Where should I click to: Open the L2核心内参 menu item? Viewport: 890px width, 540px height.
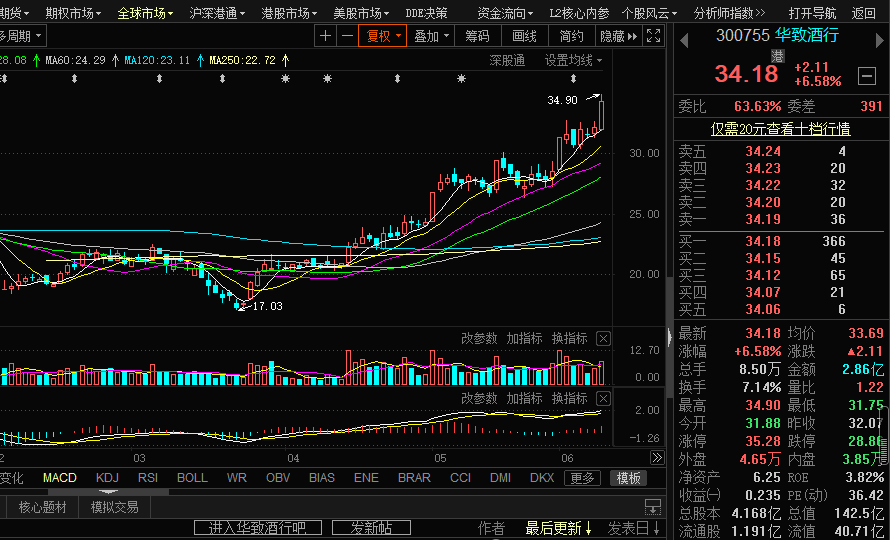(x=579, y=12)
